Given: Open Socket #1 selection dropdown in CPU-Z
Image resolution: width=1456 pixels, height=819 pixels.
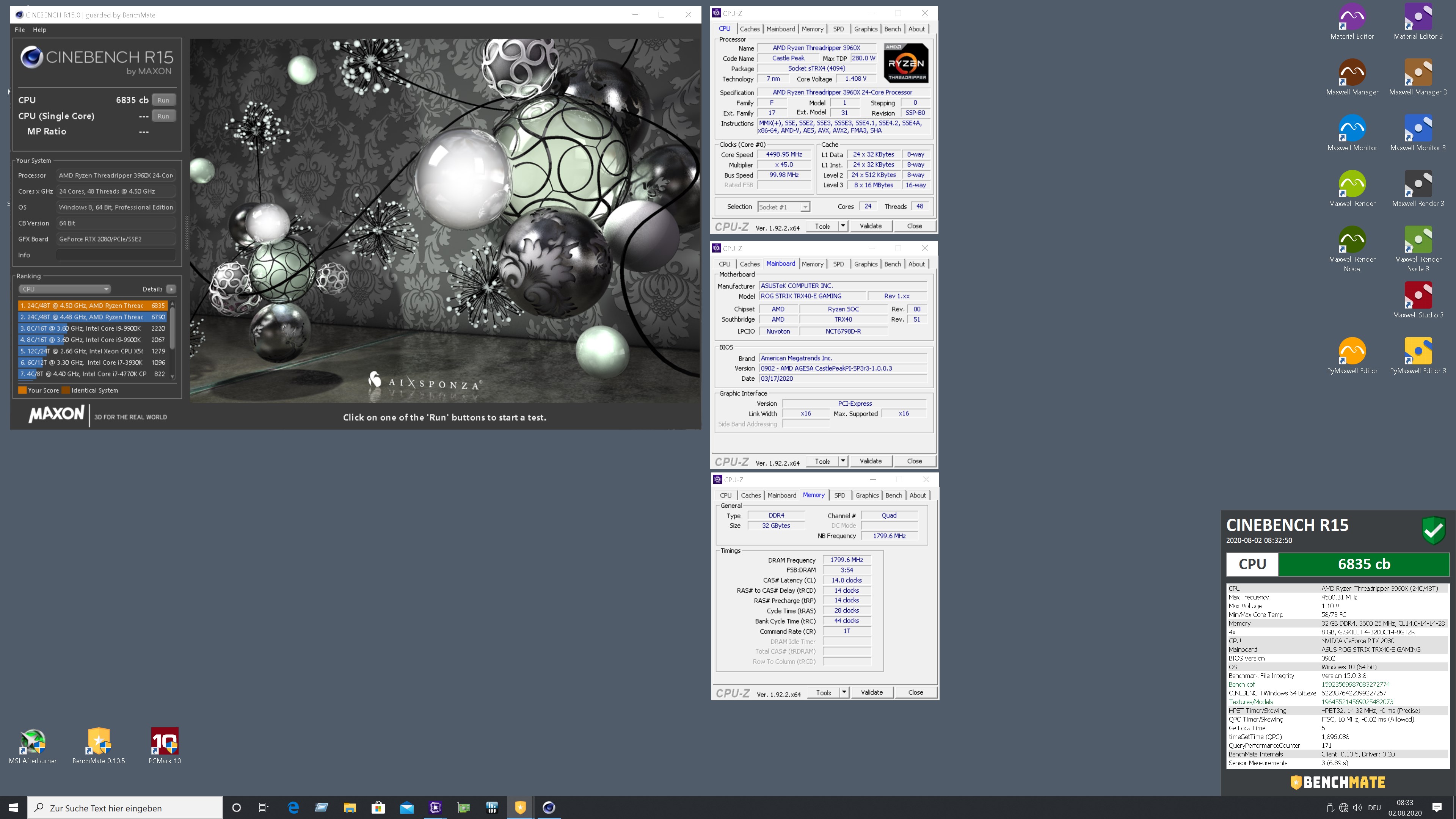Looking at the screenshot, I should coord(783,207).
